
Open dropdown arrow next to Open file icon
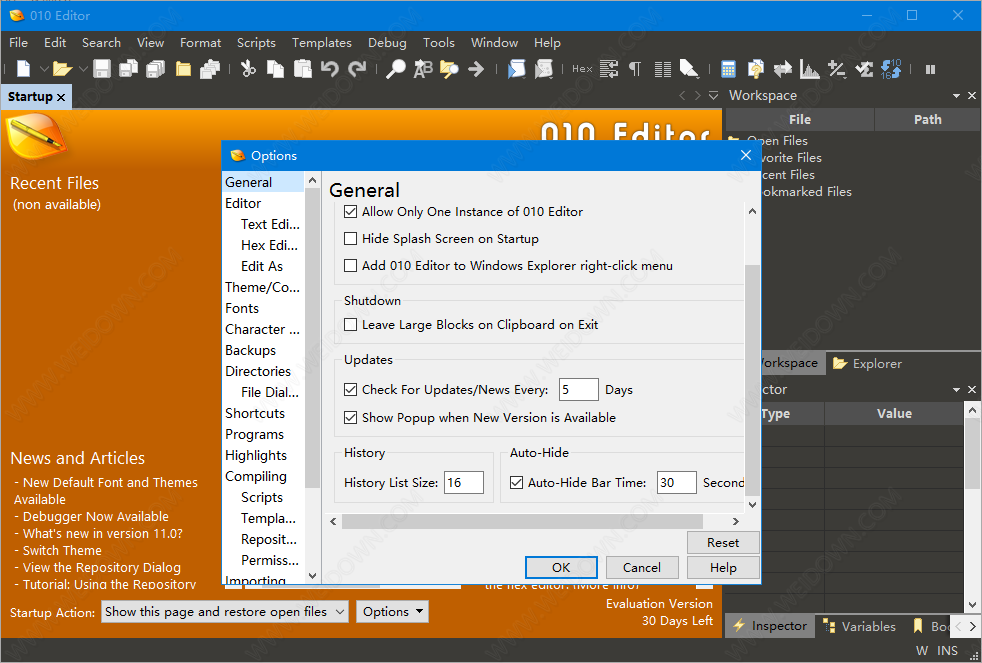coord(83,69)
